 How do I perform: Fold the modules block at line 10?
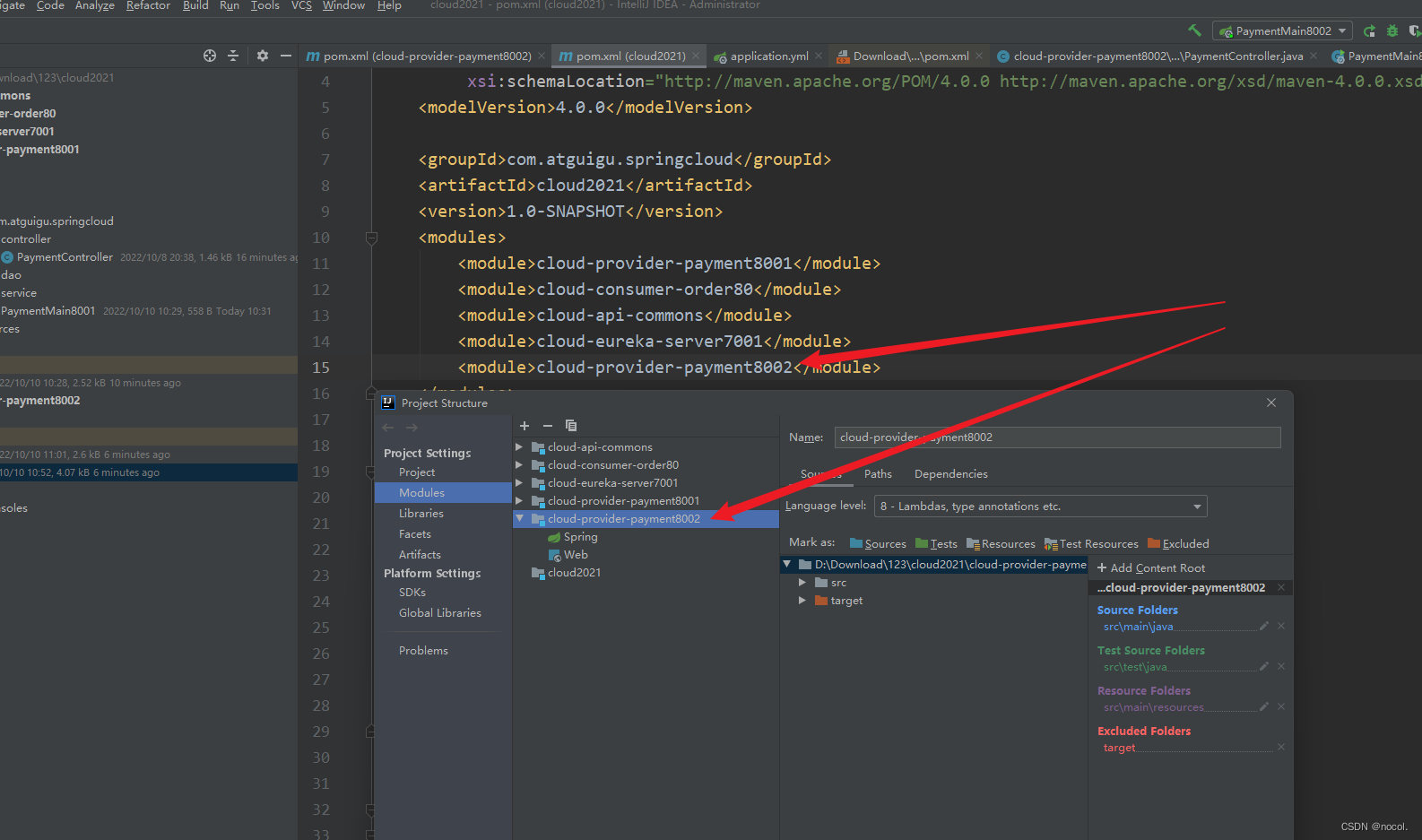(x=371, y=238)
